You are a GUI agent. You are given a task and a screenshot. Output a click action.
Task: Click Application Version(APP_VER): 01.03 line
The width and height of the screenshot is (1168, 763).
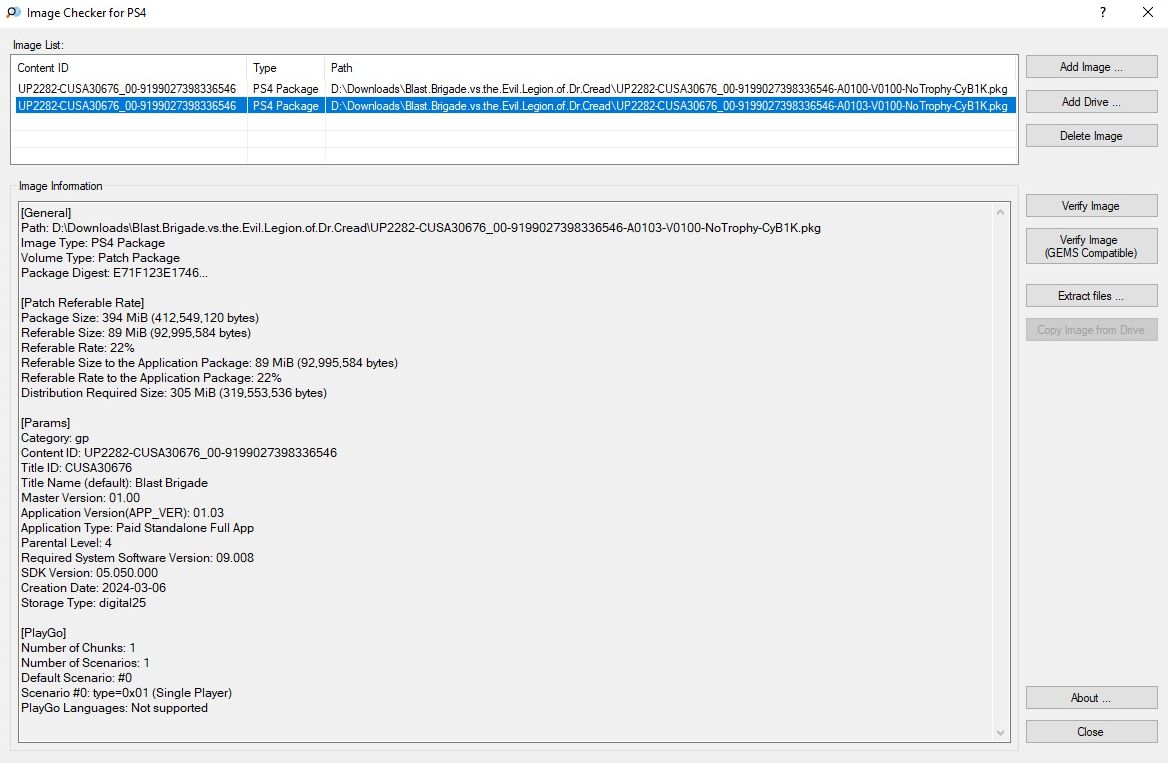coord(123,513)
